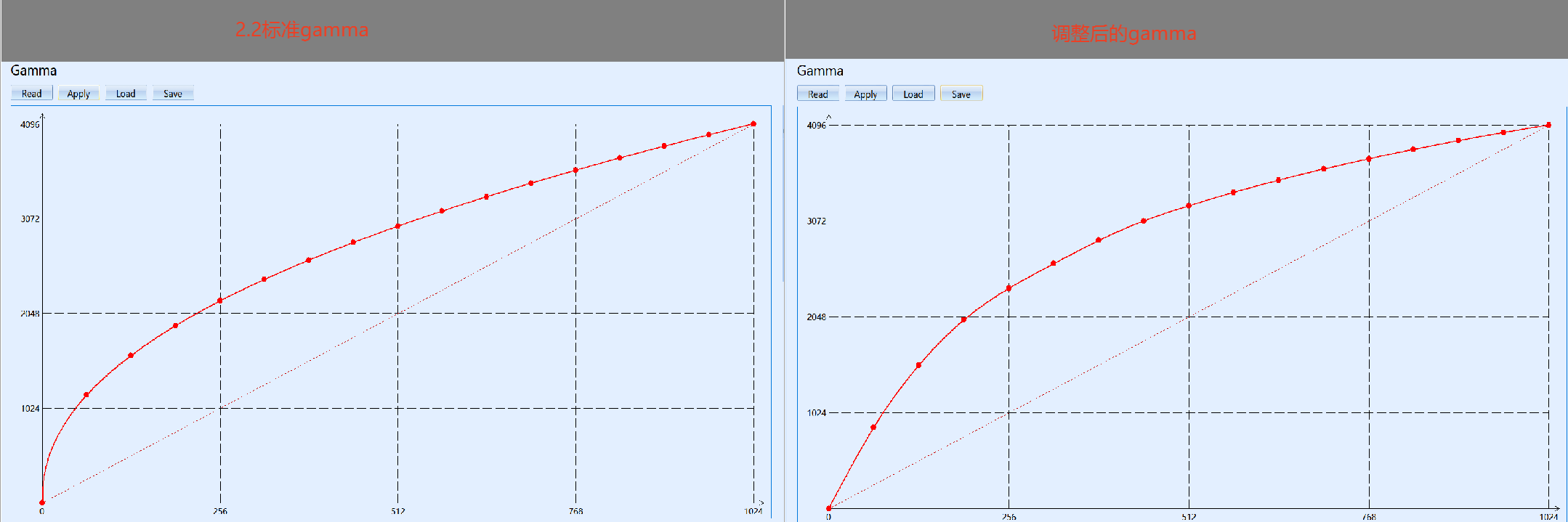Click the red 调整后的gamma title text
The width and height of the screenshot is (1568, 522).
[1123, 33]
